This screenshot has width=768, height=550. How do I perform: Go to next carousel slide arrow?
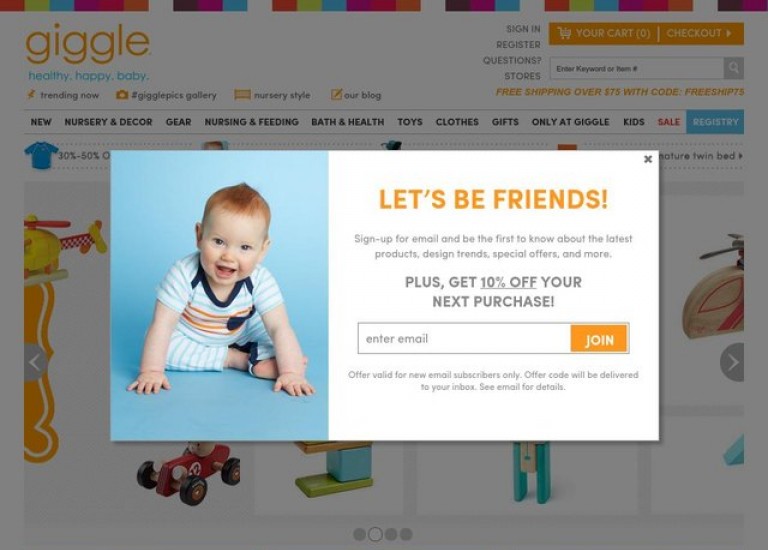tap(732, 362)
